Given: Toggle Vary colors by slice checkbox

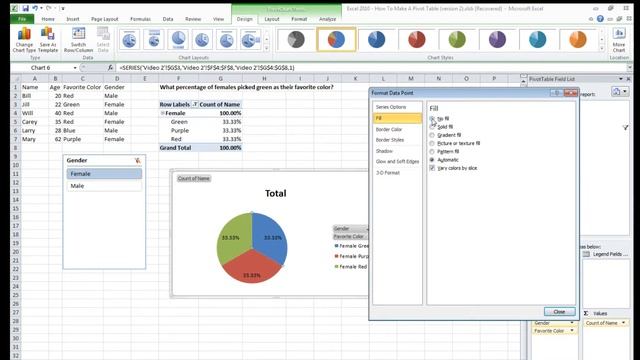Looking at the screenshot, I should (432, 168).
